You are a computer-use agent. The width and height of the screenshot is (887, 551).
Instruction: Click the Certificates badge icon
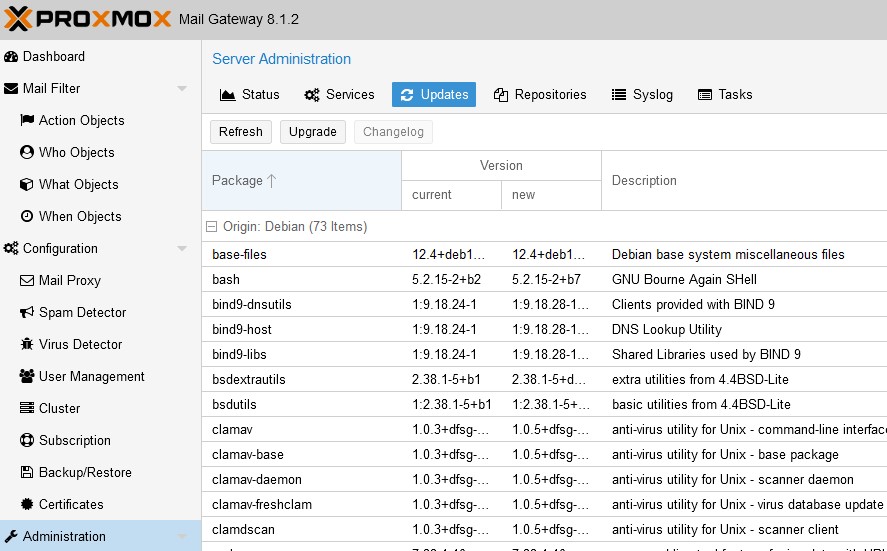(27, 504)
